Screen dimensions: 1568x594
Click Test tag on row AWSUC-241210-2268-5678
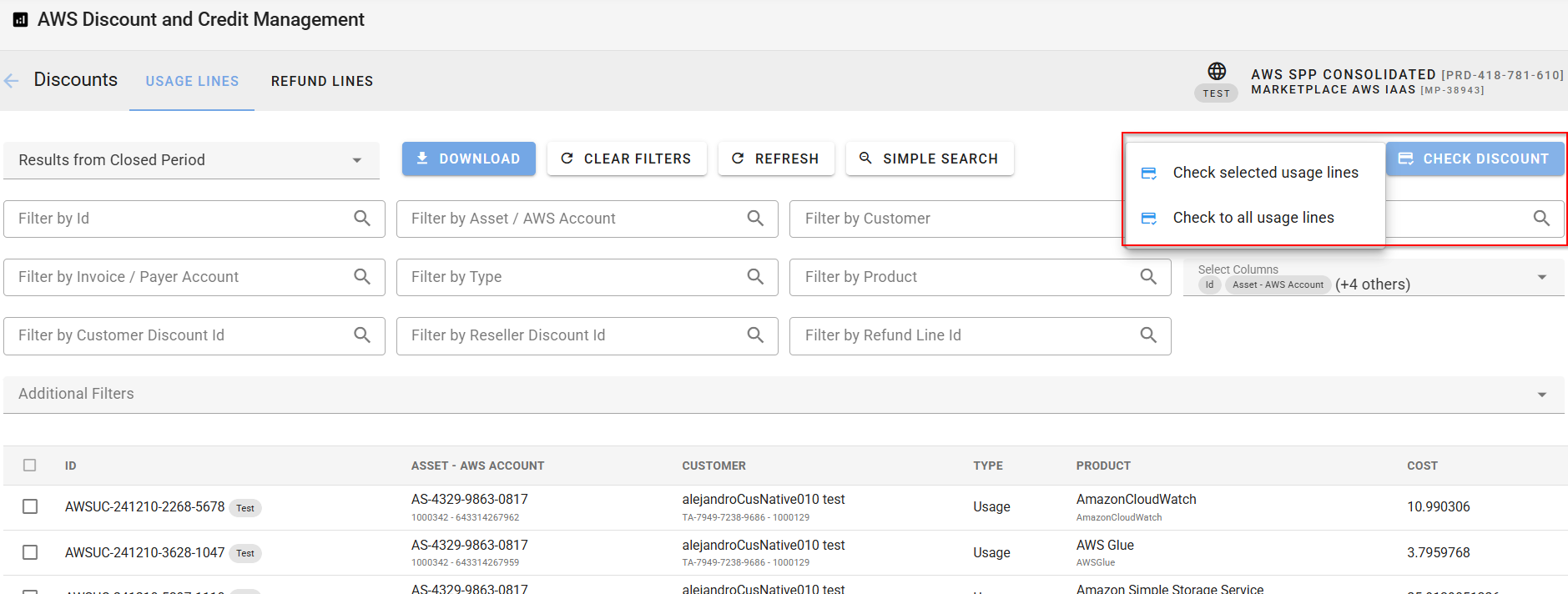pyautogui.click(x=245, y=507)
